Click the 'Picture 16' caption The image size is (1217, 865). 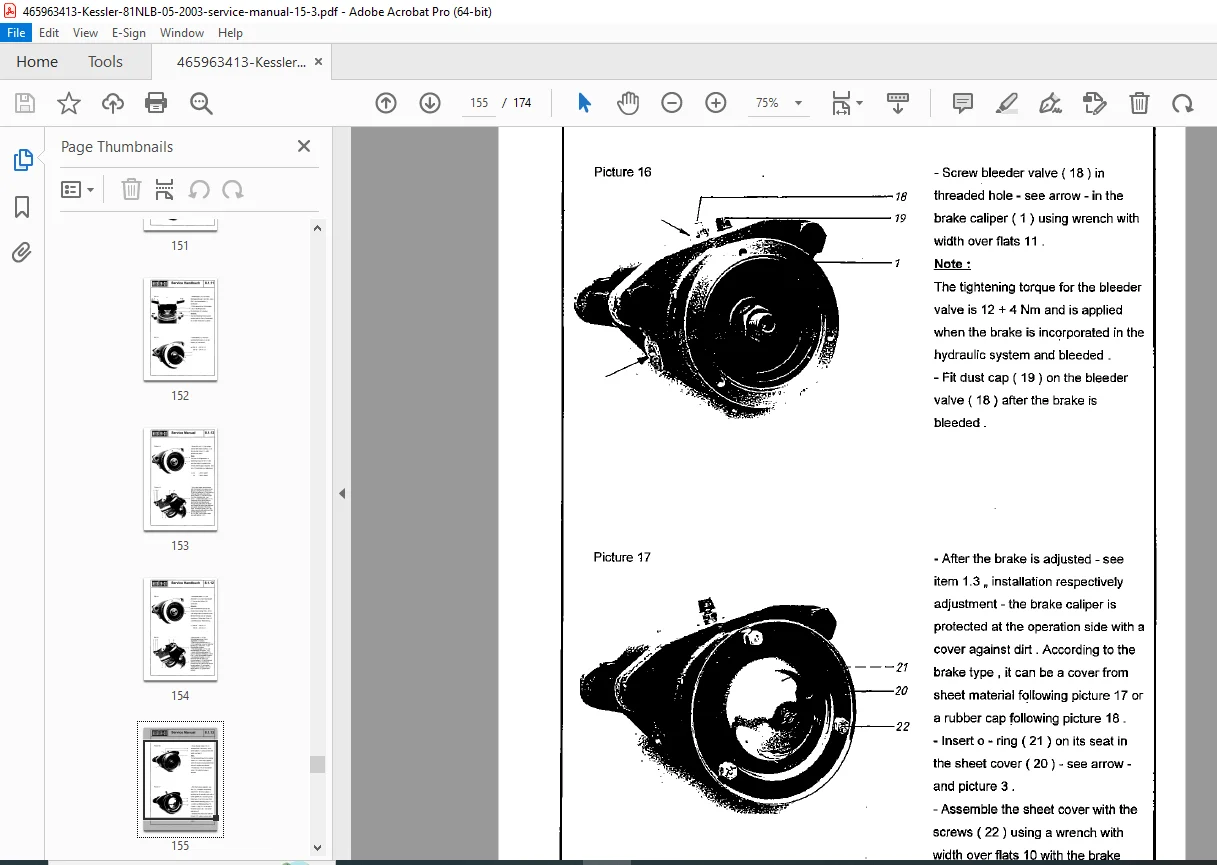(622, 172)
